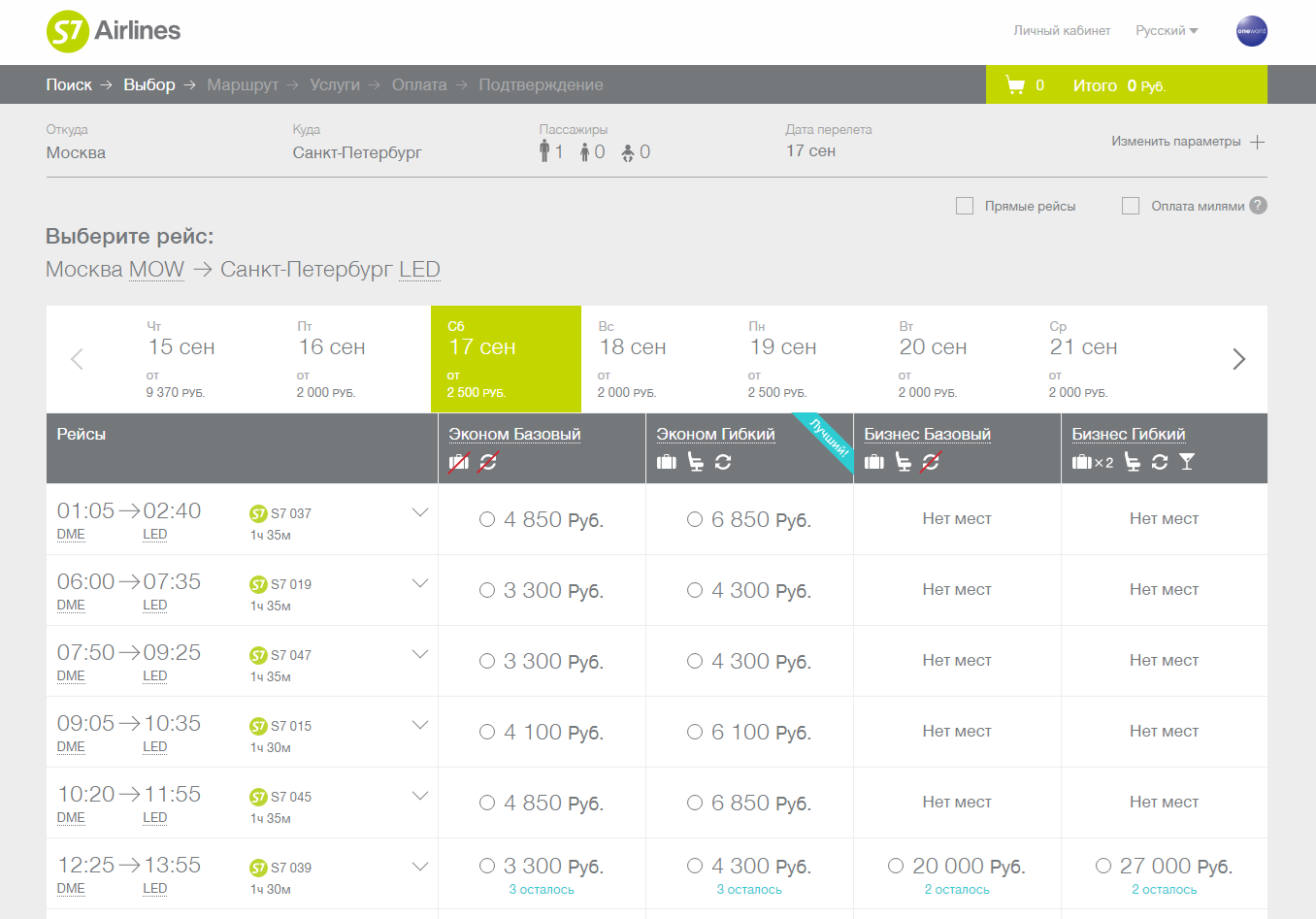Open the Бизнес Гибкий fare description
This screenshot has height=919, width=1316.
[1129, 434]
